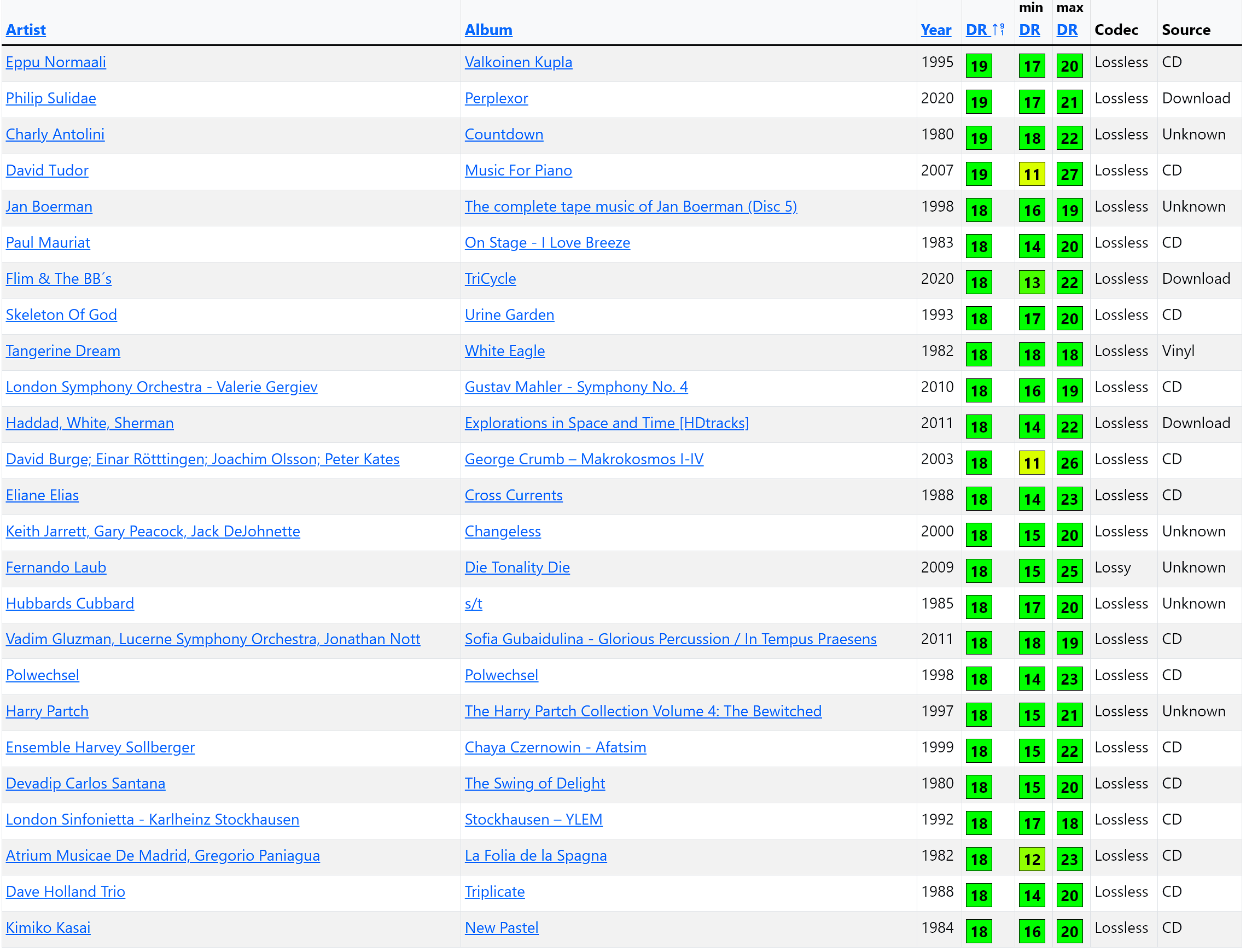Open the Music For Piano album

click(x=518, y=171)
